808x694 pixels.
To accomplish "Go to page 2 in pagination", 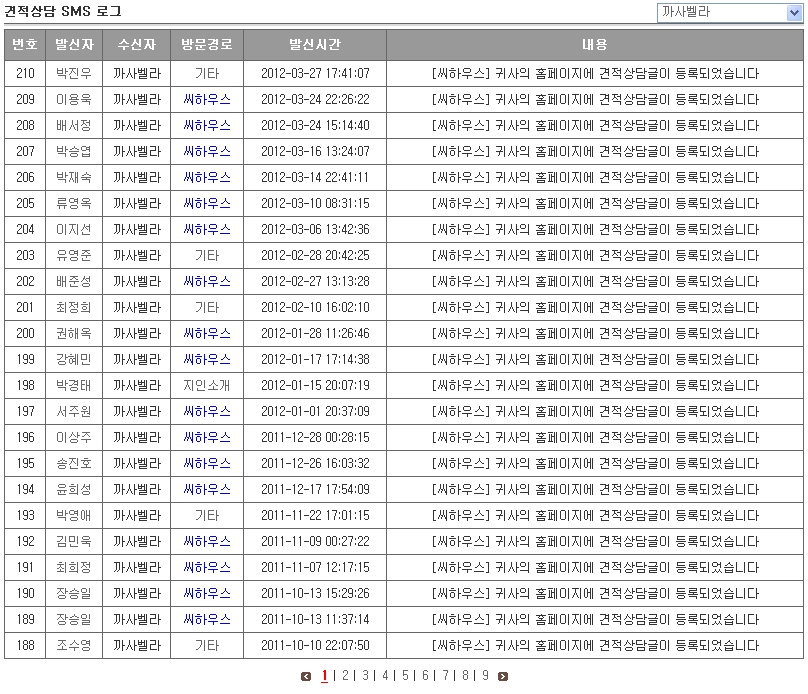I will pos(345,676).
